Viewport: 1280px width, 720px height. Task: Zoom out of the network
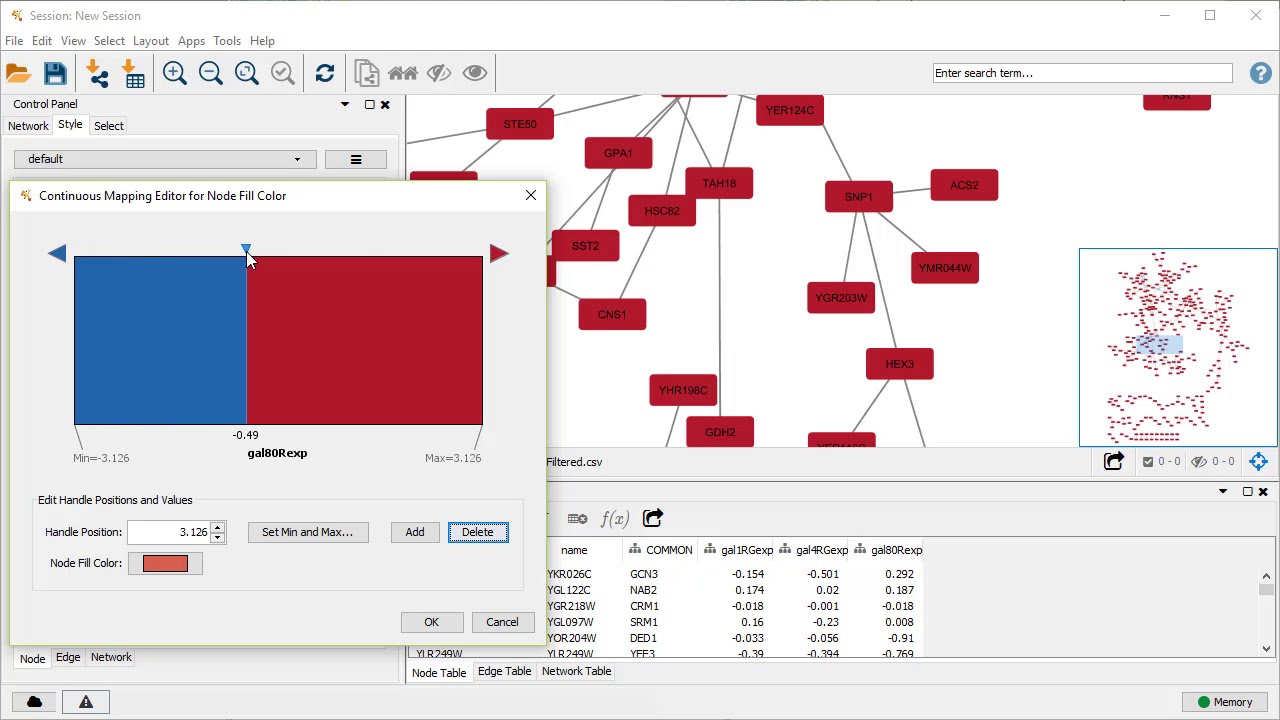click(211, 73)
